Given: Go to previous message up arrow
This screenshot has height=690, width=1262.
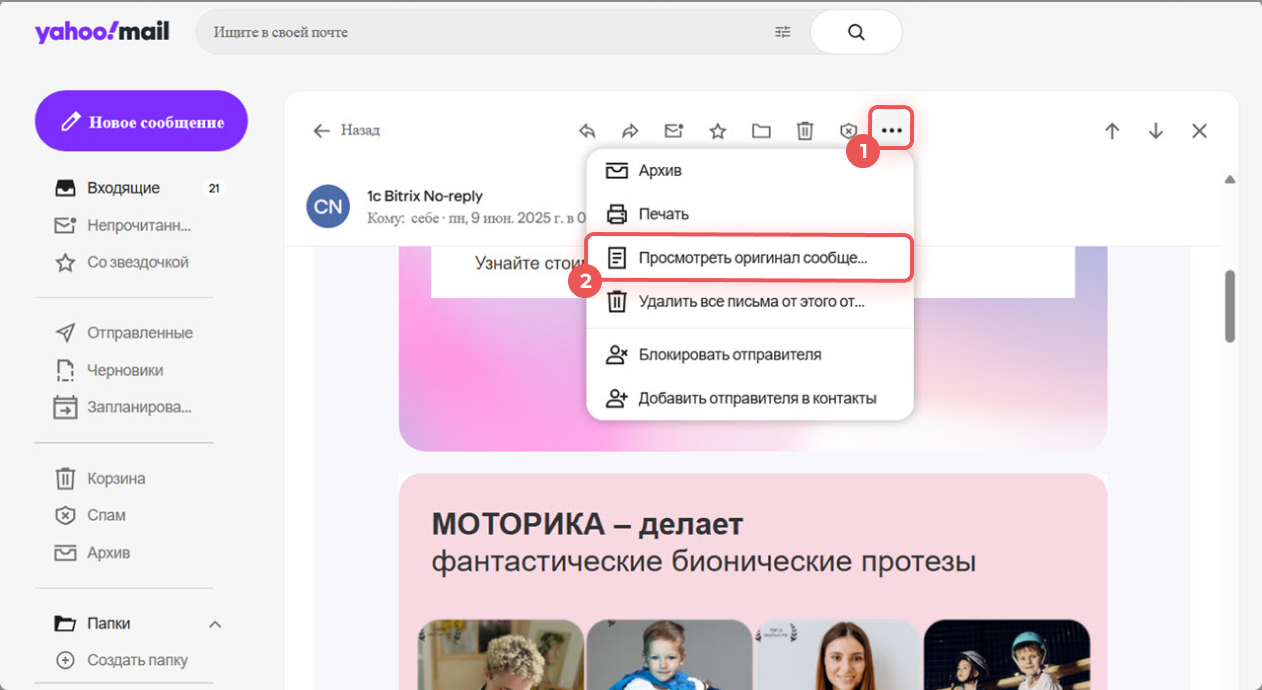Looking at the screenshot, I should click(1112, 131).
